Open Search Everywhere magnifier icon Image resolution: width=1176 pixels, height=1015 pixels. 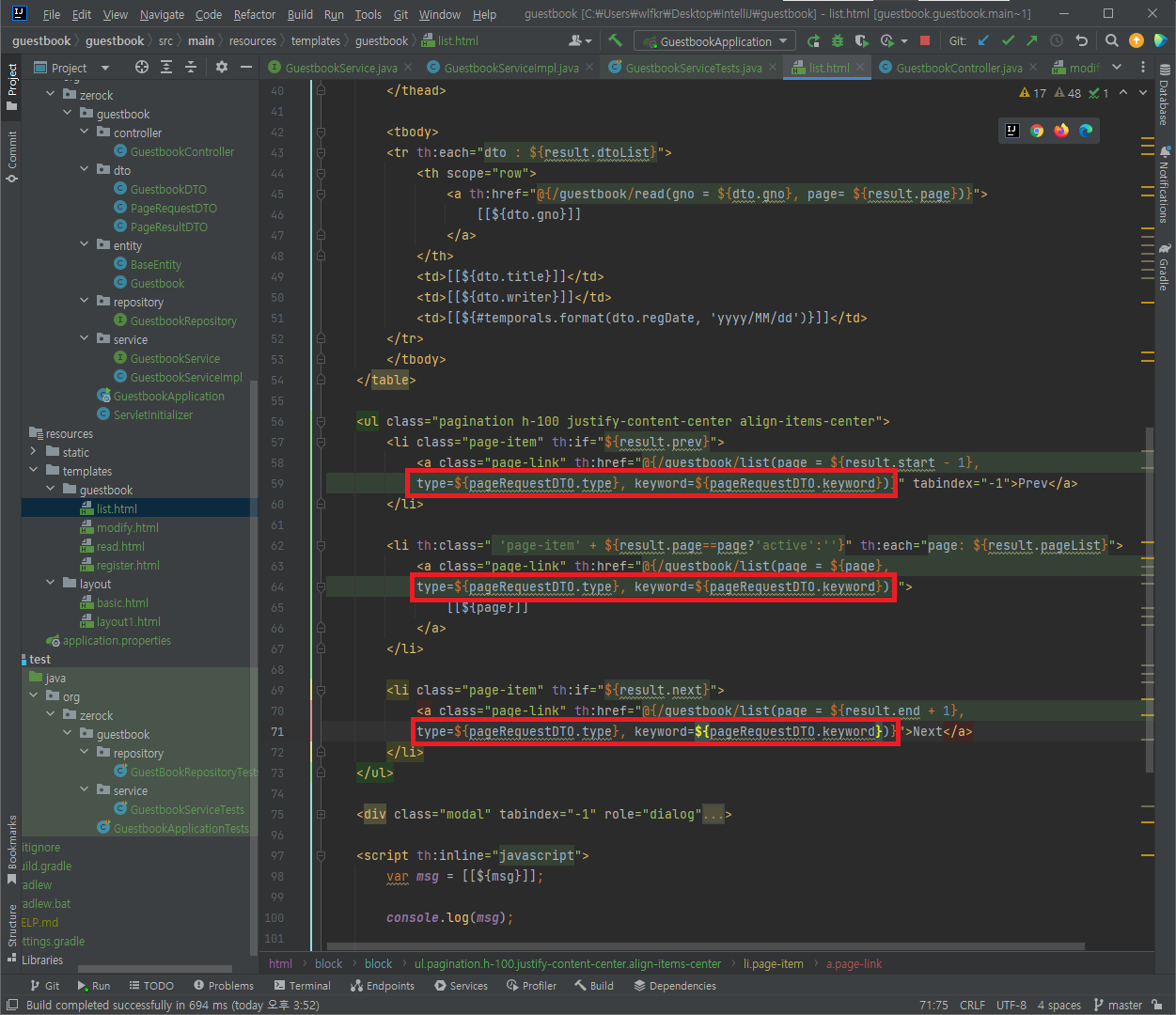1112,40
